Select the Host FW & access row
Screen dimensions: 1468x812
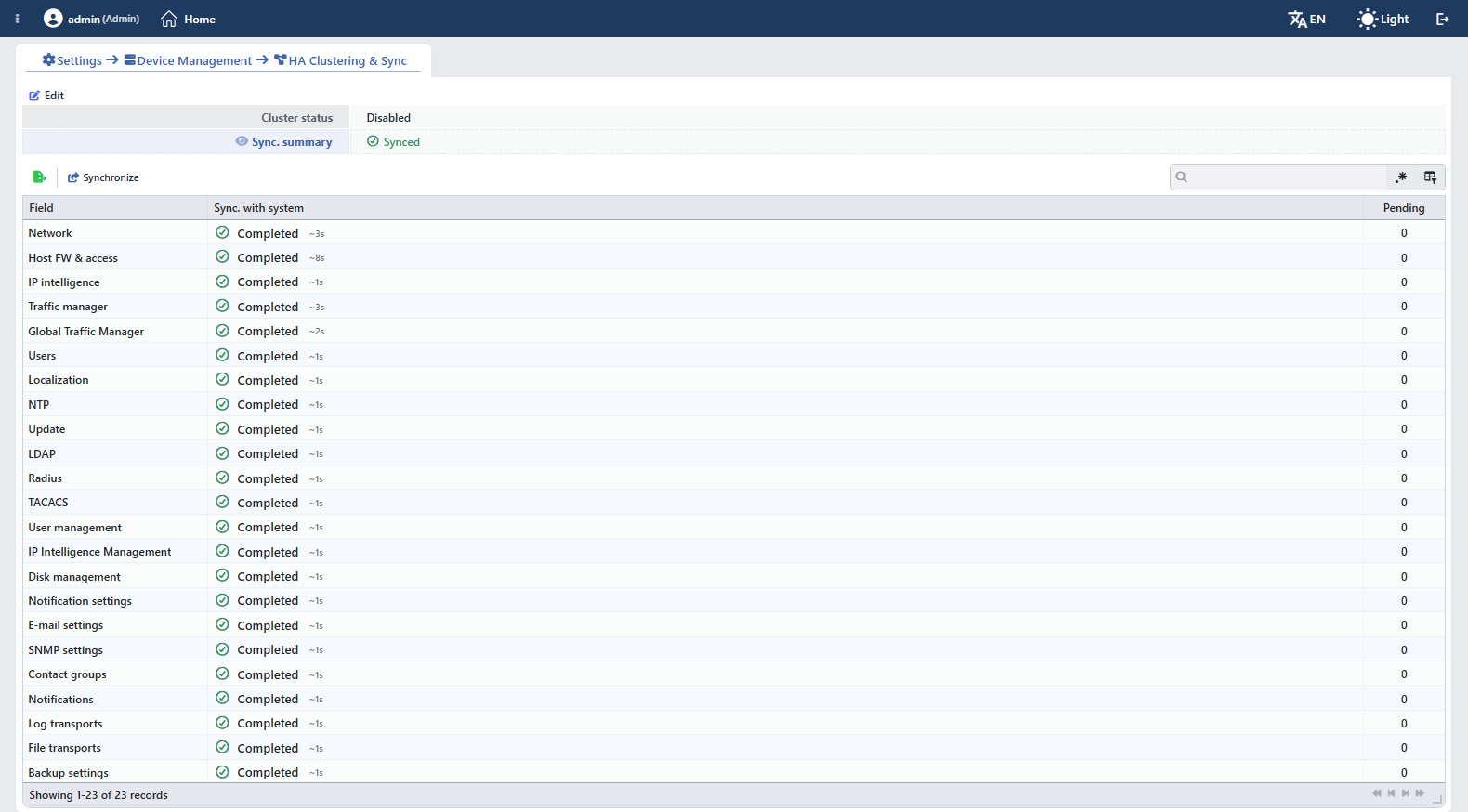pos(734,257)
